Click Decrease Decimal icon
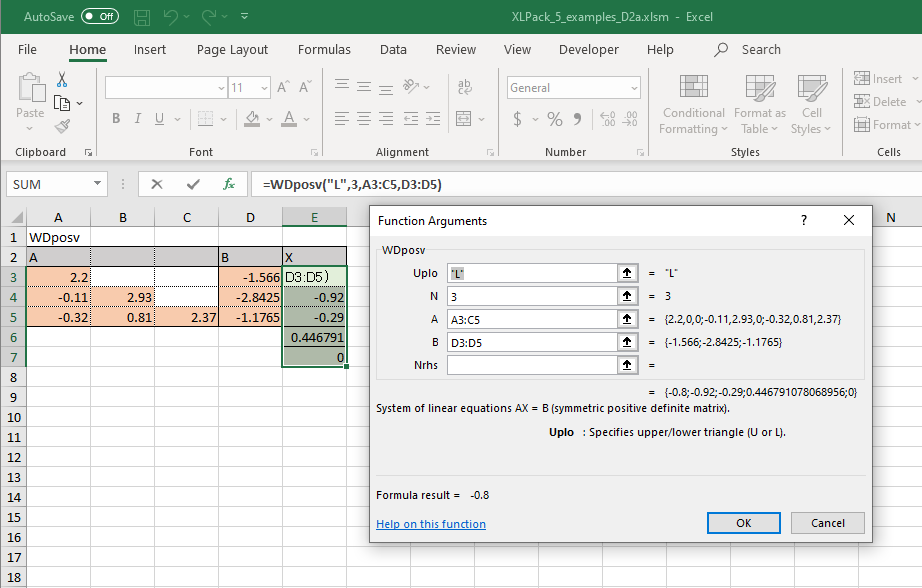Screen dimensions: 922x588 [x=630, y=119]
